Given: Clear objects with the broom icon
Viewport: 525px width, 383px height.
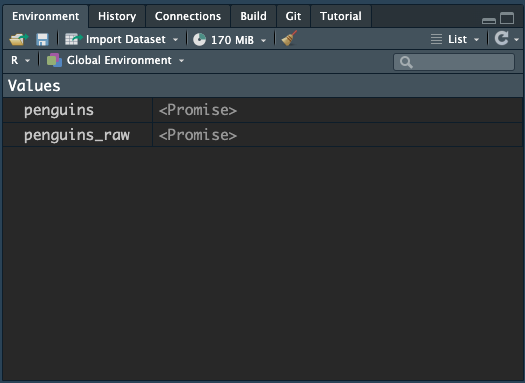Looking at the screenshot, I should click(x=289, y=38).
